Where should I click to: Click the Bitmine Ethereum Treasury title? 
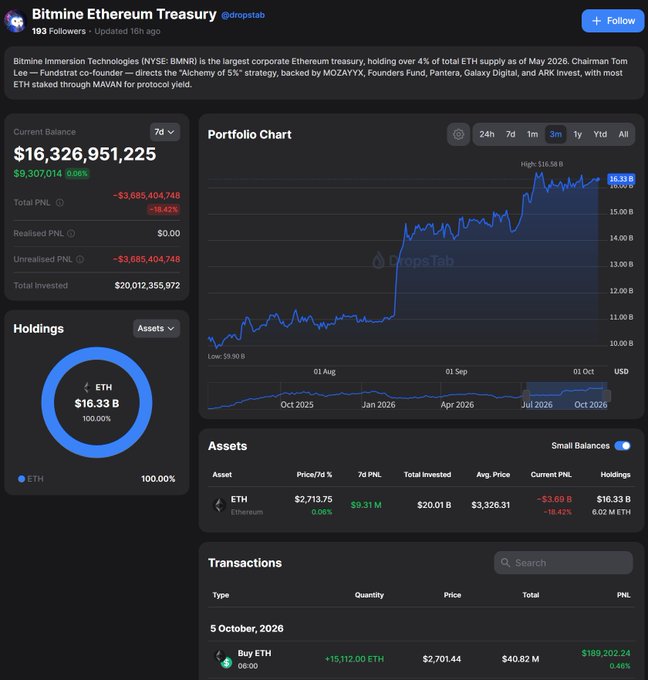124,14
